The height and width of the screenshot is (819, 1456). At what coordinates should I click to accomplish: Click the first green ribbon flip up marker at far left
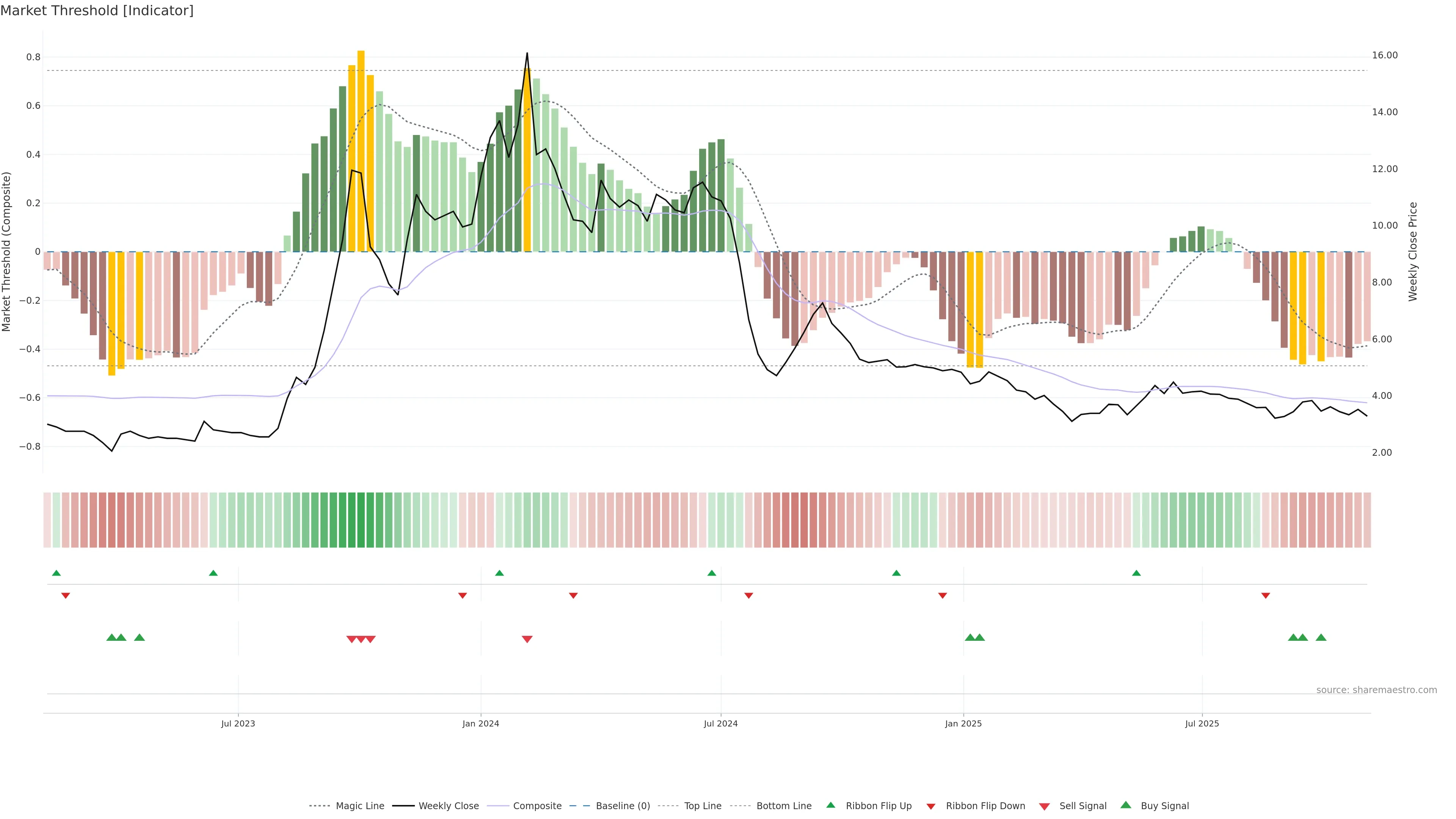(x=56, y=573)
